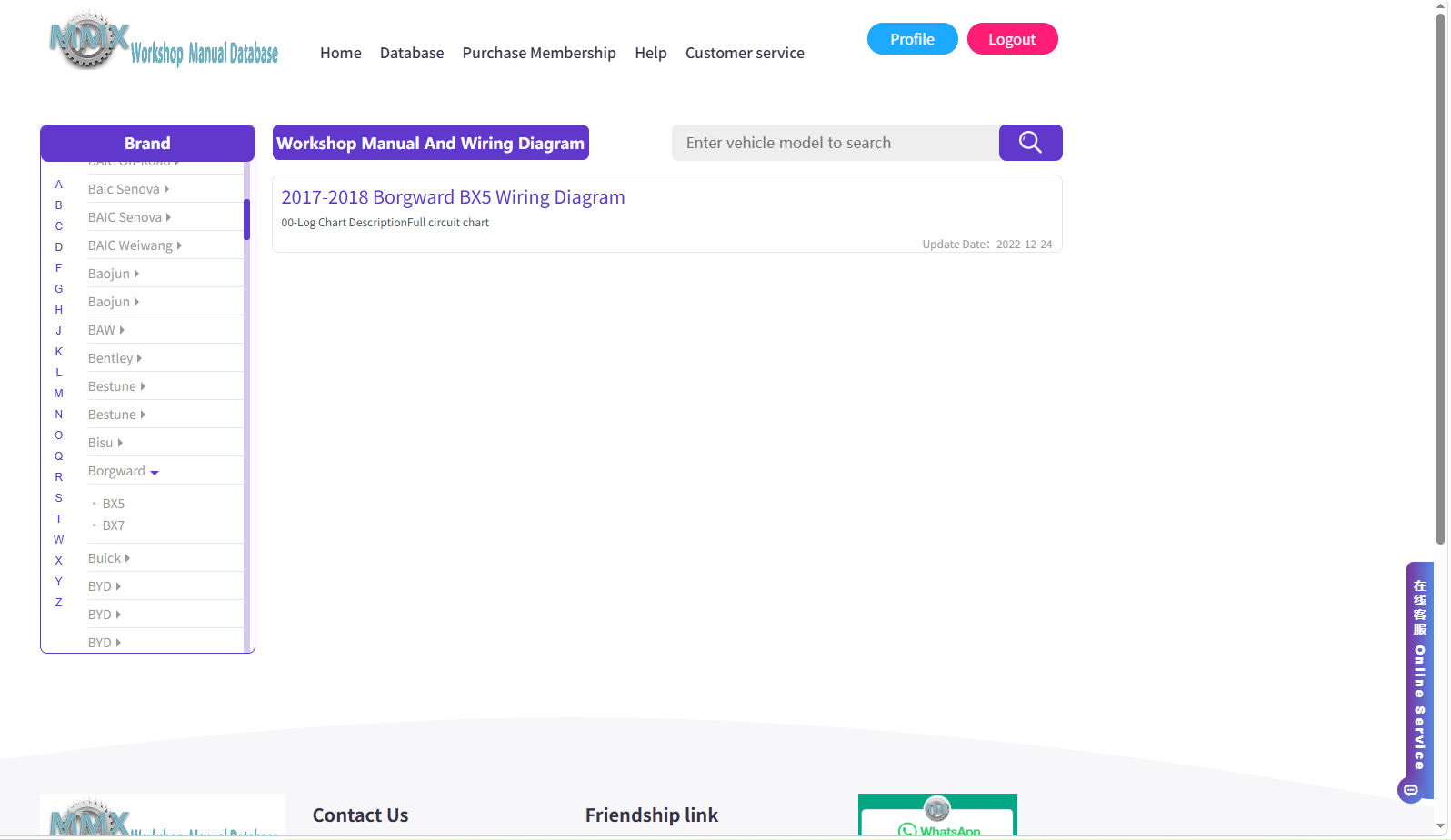Jump to brands starting with K

pyautogui.click(x=59, y=352)
